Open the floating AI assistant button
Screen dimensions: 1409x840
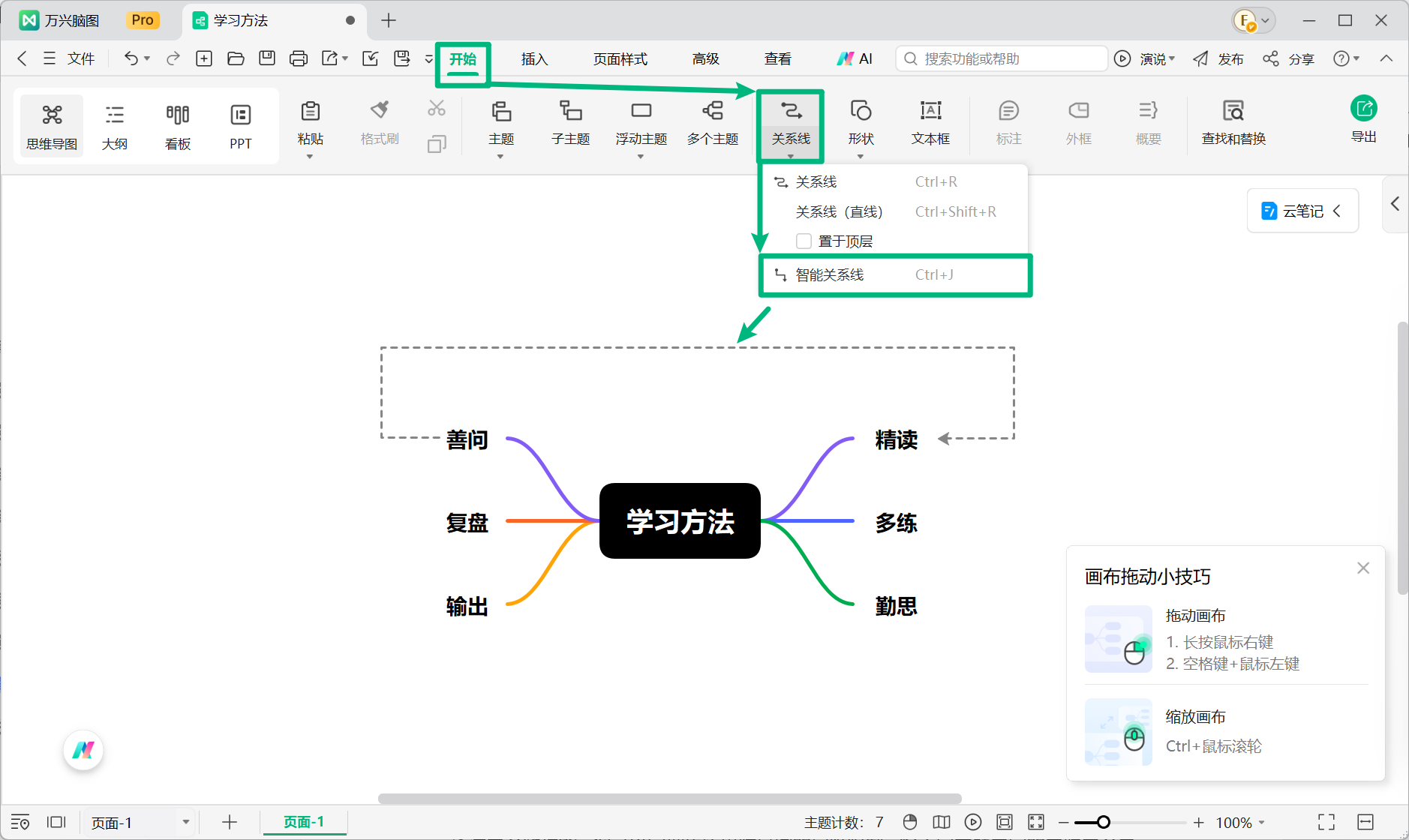pyautogui.click(x=83, y=750)
